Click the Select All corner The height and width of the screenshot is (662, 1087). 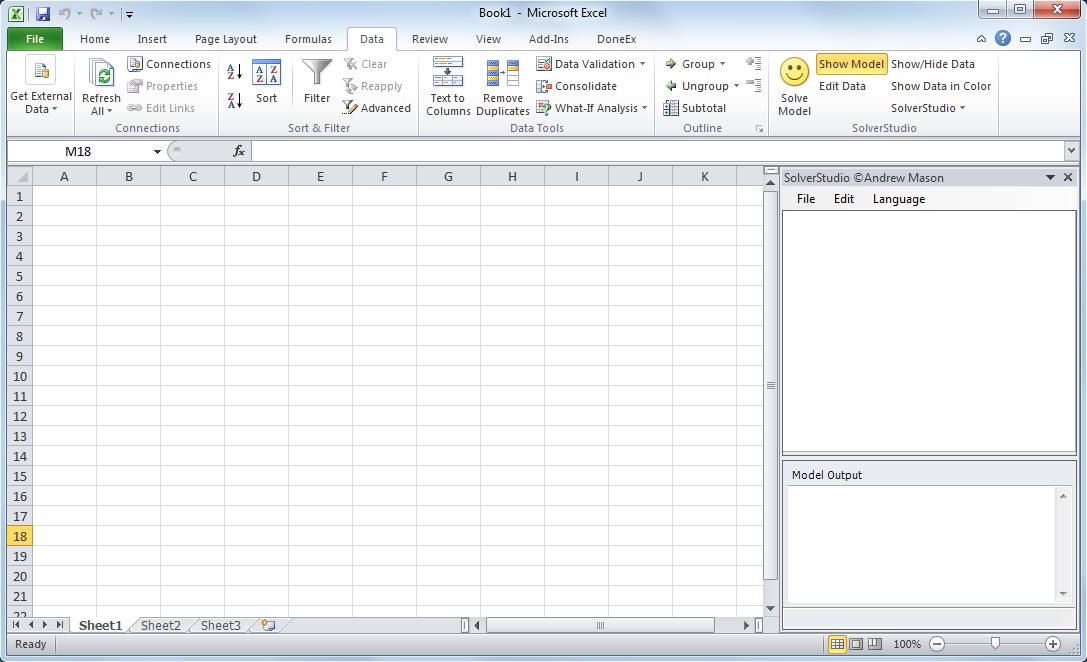click(x=20, y=176)
